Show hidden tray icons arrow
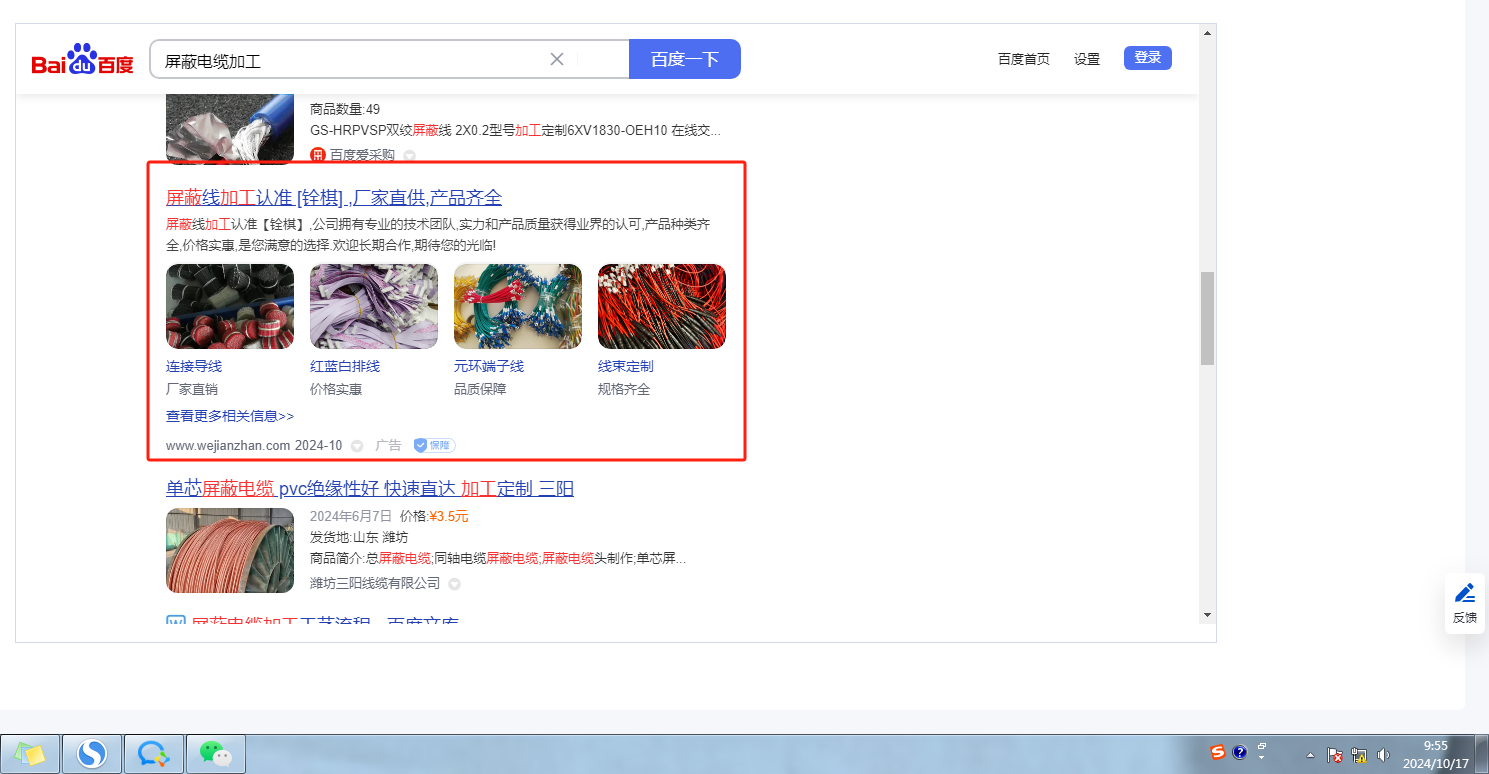Screen dimensions: 1489x774 point(1310,755)
